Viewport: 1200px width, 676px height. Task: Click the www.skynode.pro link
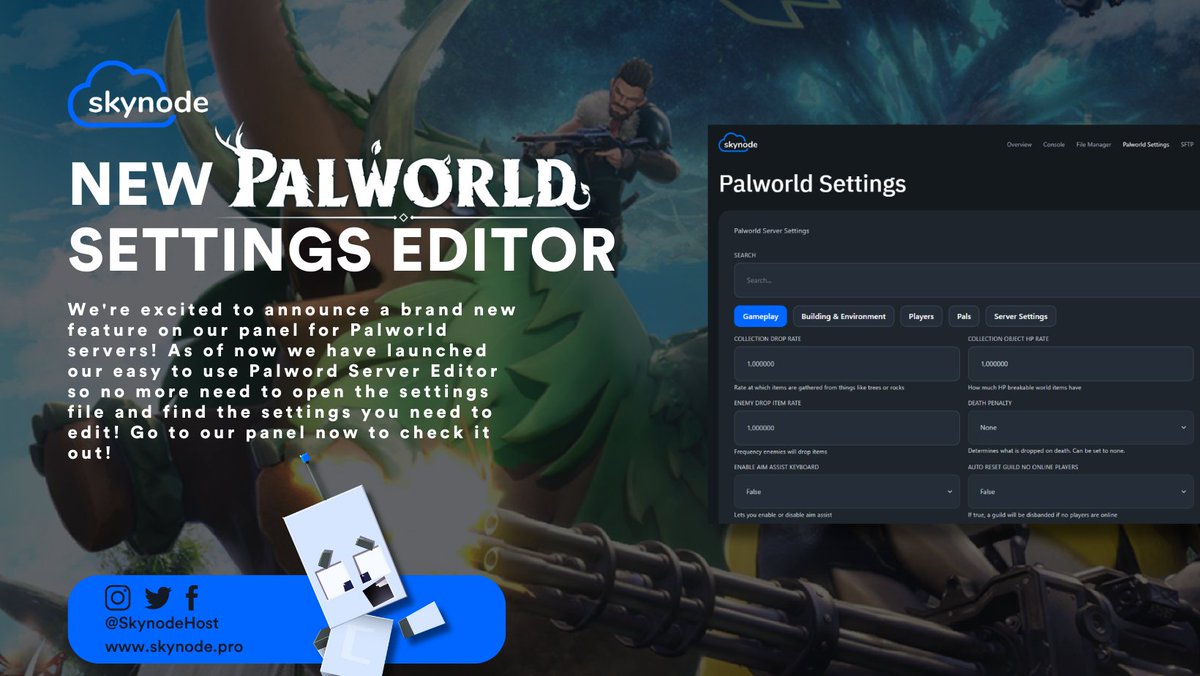click(174, 647)
